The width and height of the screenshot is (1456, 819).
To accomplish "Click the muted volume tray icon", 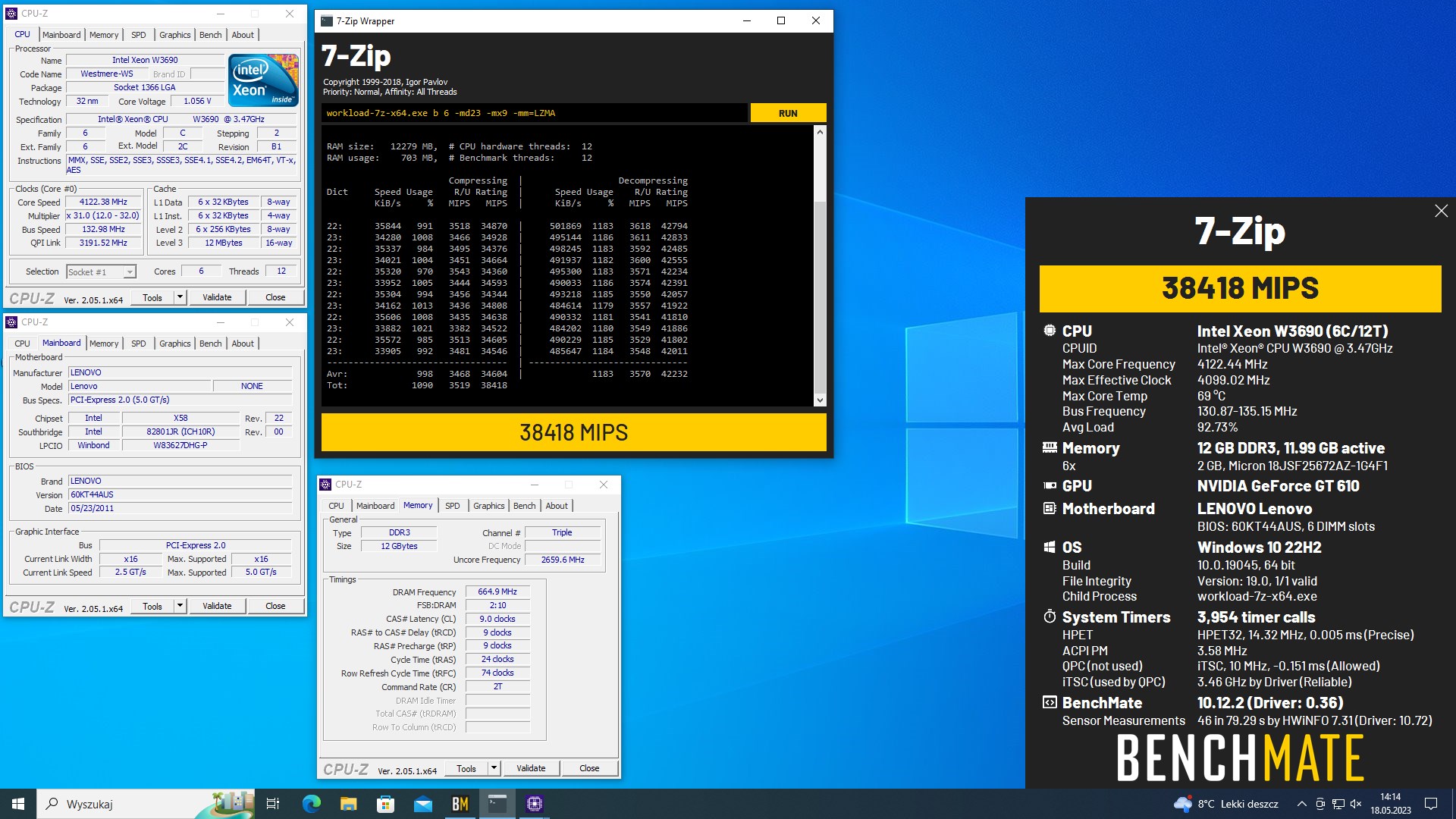I will [1356, 804].
